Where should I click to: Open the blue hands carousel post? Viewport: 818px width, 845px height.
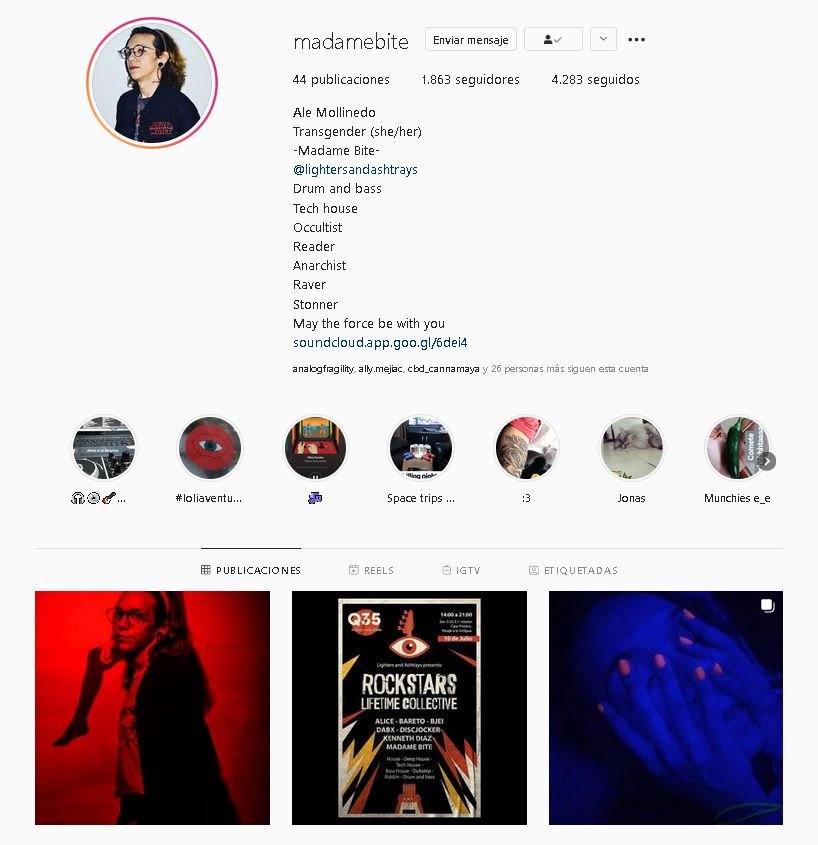click(666, 708)
